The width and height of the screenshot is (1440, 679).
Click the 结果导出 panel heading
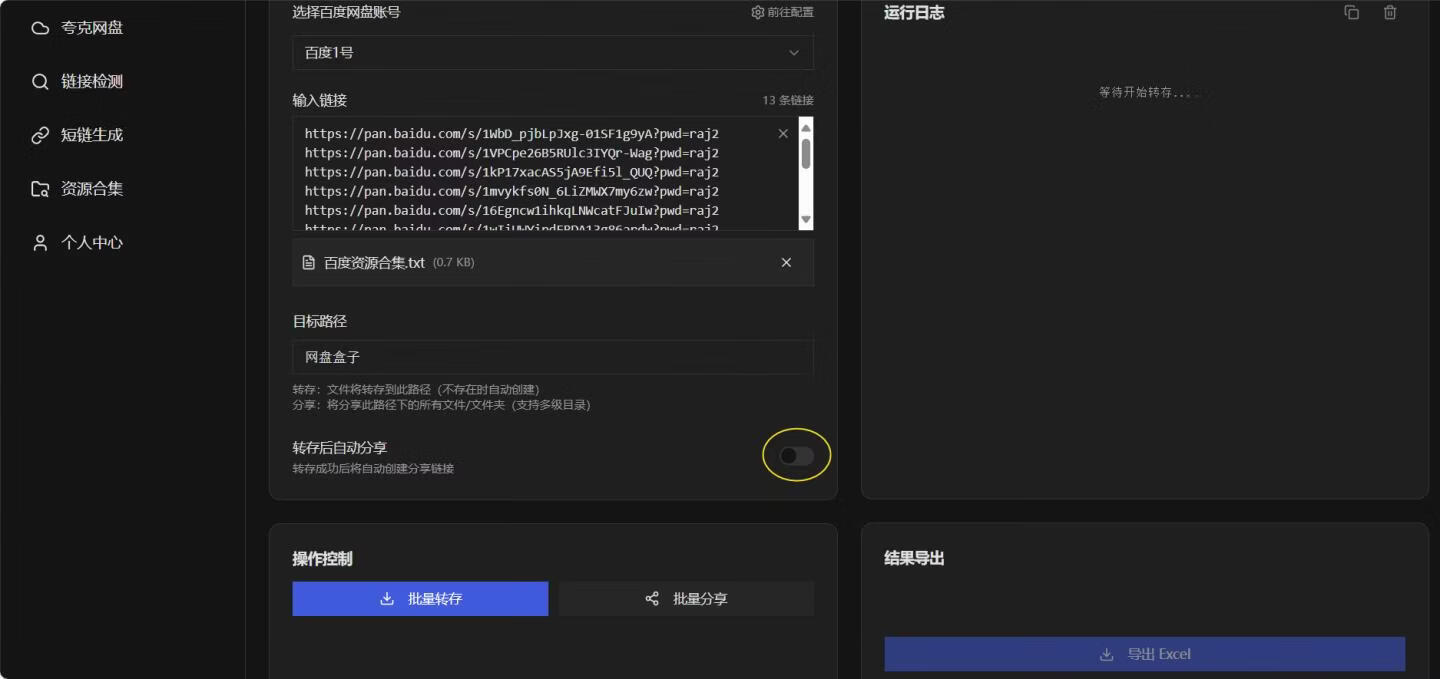click(914, 559)
